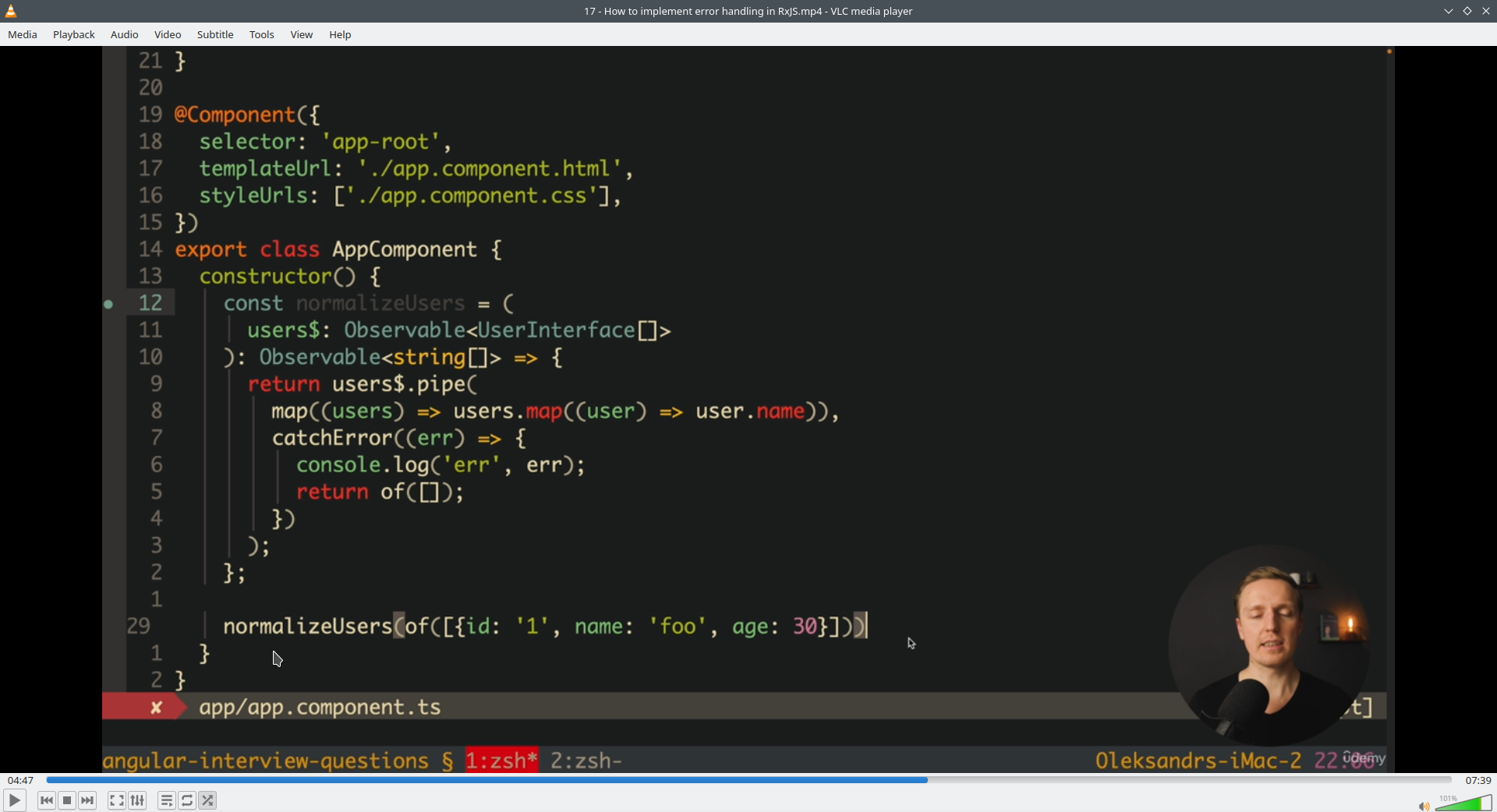Image resolution: width=1497 pixels, height=812 pixels.
Task: Click the '2:zsh-' tmux tab in video
Action: coord(586,761)
